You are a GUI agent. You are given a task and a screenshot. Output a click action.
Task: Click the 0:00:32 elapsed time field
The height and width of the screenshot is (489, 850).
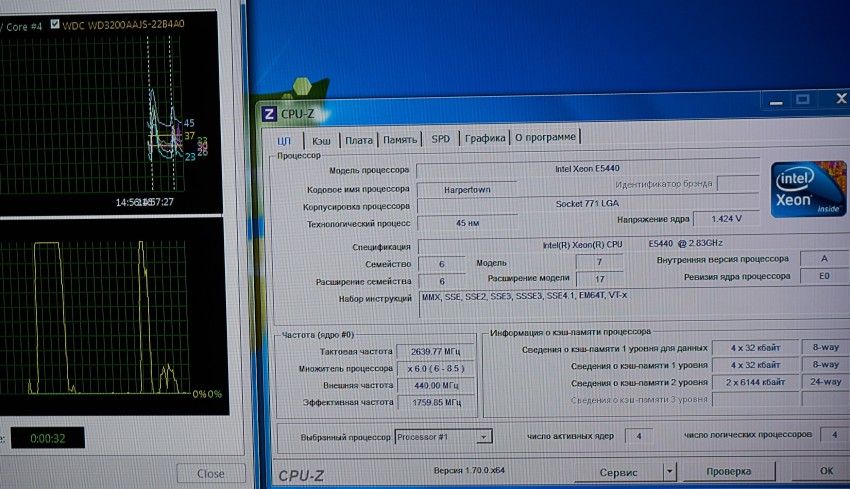48,437
